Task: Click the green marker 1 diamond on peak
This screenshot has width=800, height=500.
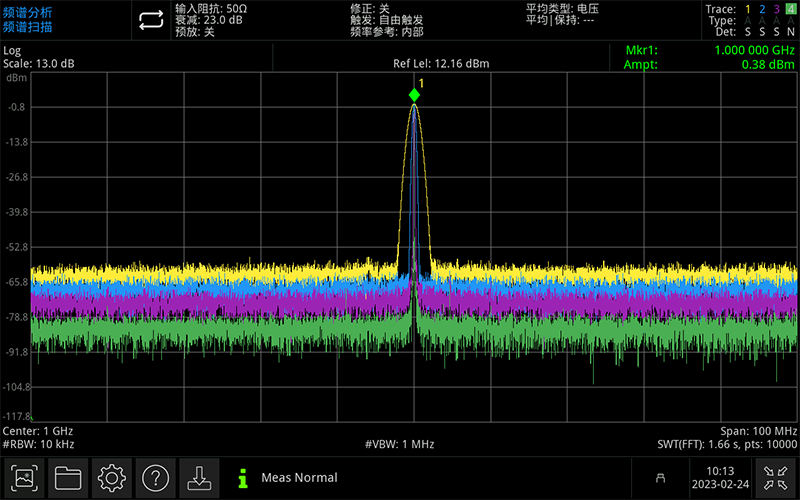Action: coord(414,95)
